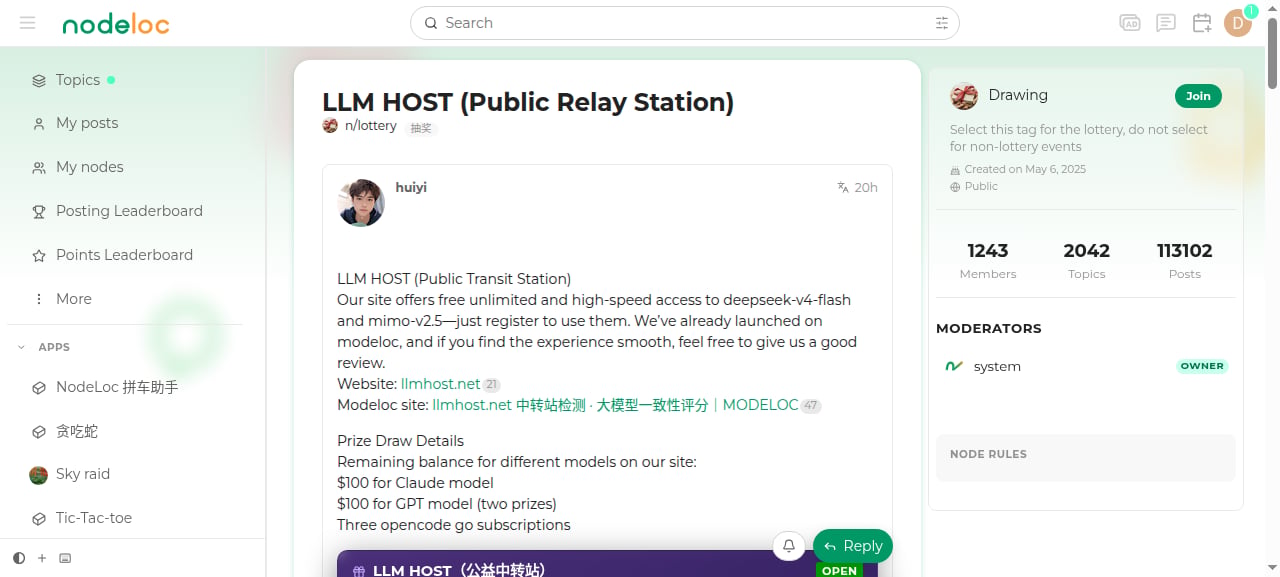1280x577 pixels.
Task: Click the 'Created on May 6, 2025' text
Action: click(x=1025, y=169)
